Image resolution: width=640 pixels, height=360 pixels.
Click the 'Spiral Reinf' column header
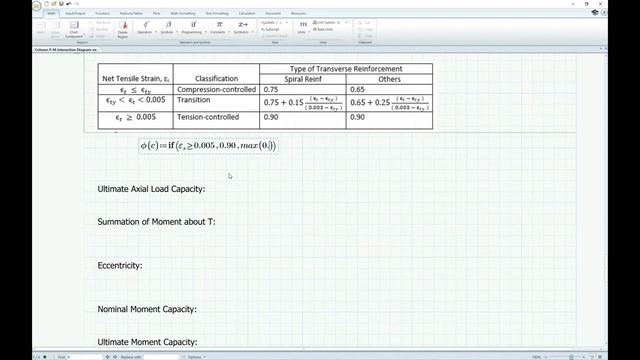pyautogui.click(x=303, y=79)
